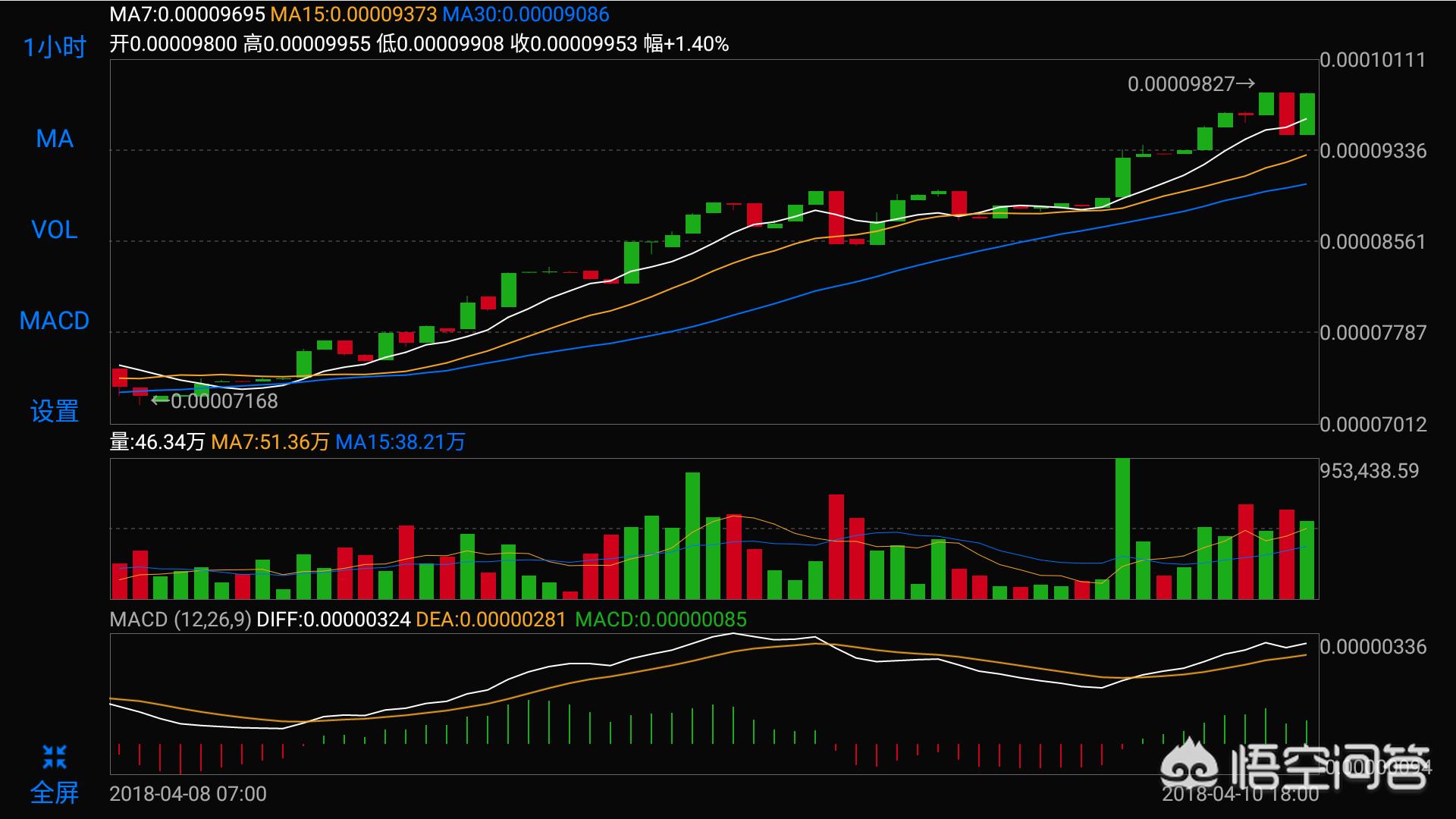
Task: Click the orange MA15 value label
Action: [353, 14]
